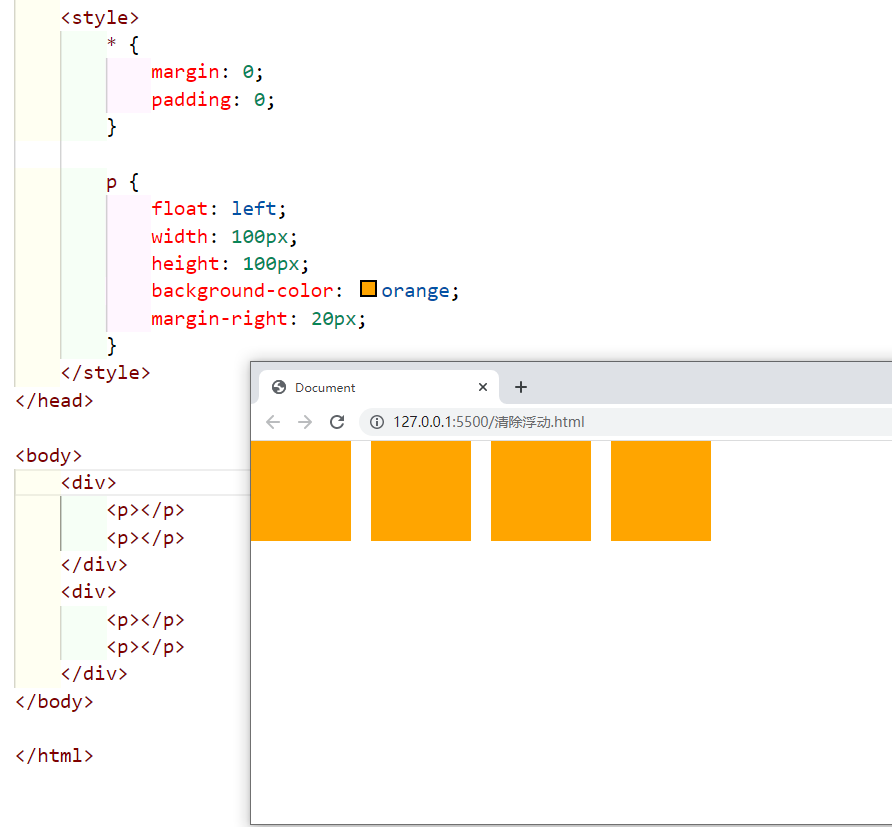Click the second orange square
The image size is (892, 827).
pos(420,490)
